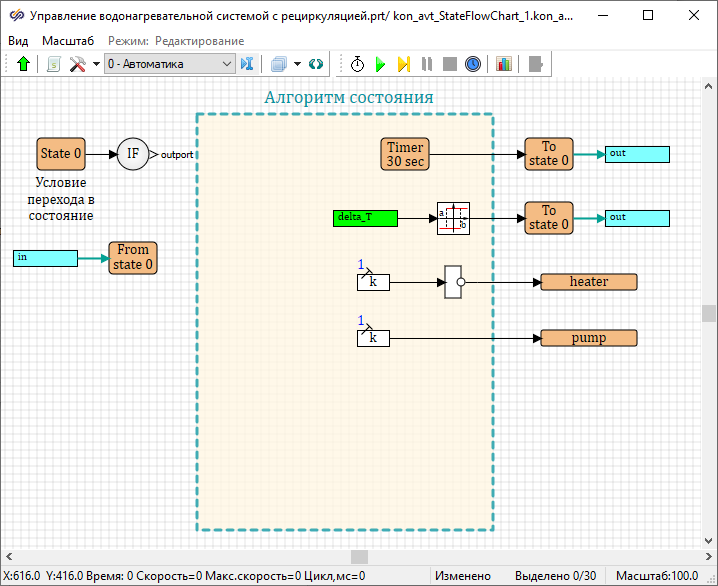Expand the tools icon dropdown arrow

(96, 64)
